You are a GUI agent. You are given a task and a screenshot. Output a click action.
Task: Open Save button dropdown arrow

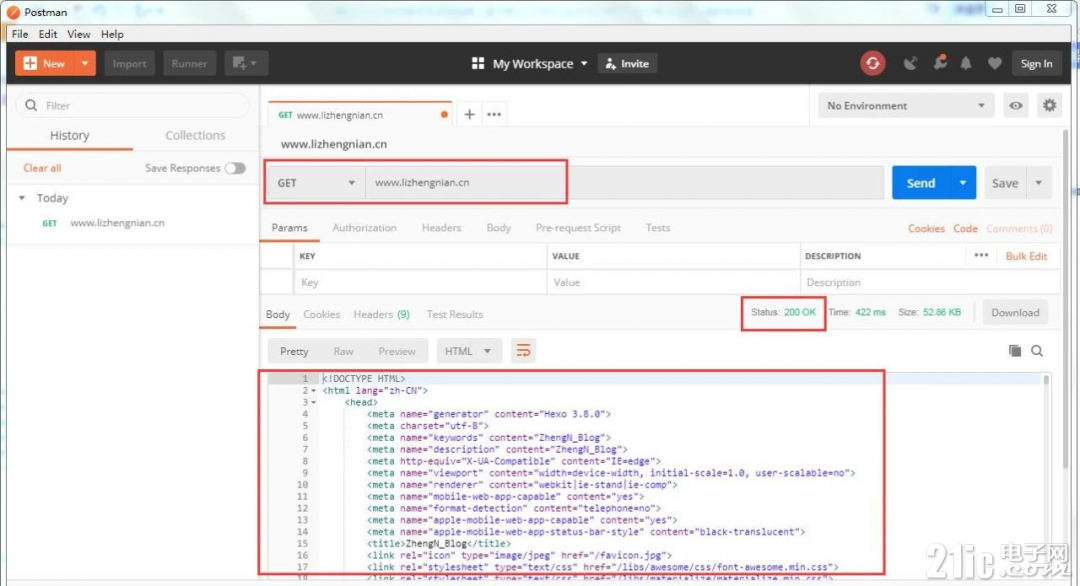(1039, 183)
